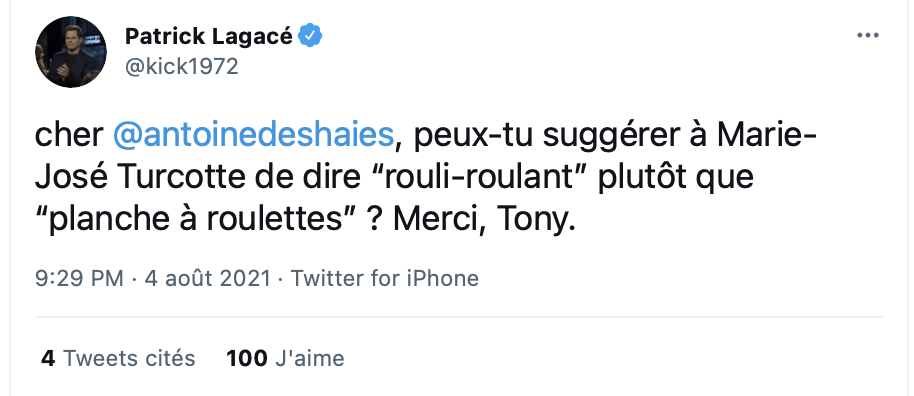Screen dimensions: 914x396
Task: Click the number 4 beside Tweets cités
Action: (48, 358)
